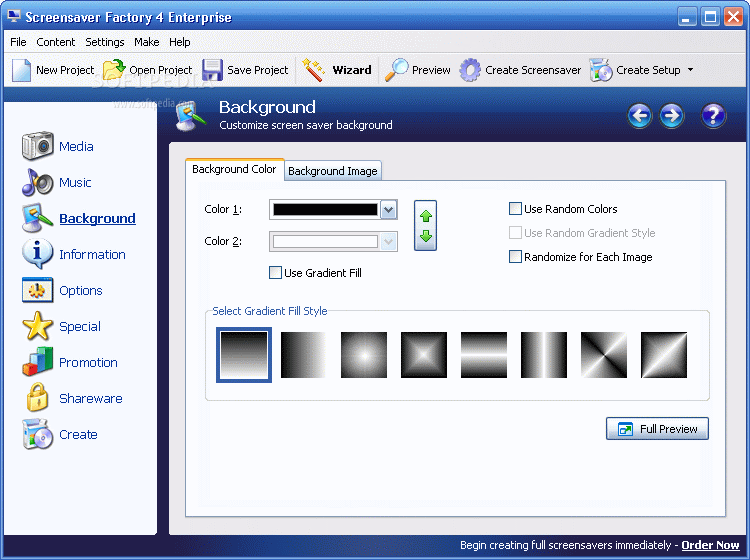750x560 pixels.
Task: Open the Color 1 dropdown arrow
Action: (x=388, y=209)
